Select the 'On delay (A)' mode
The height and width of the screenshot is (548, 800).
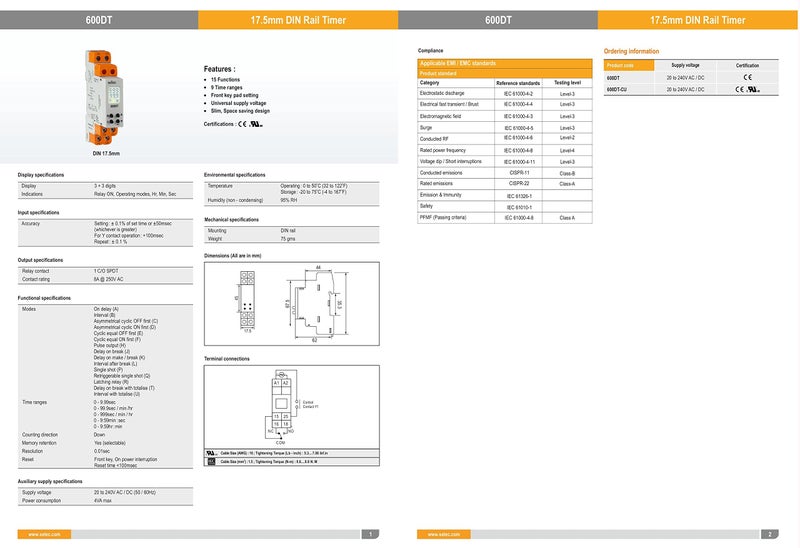[x=106, y=309]
